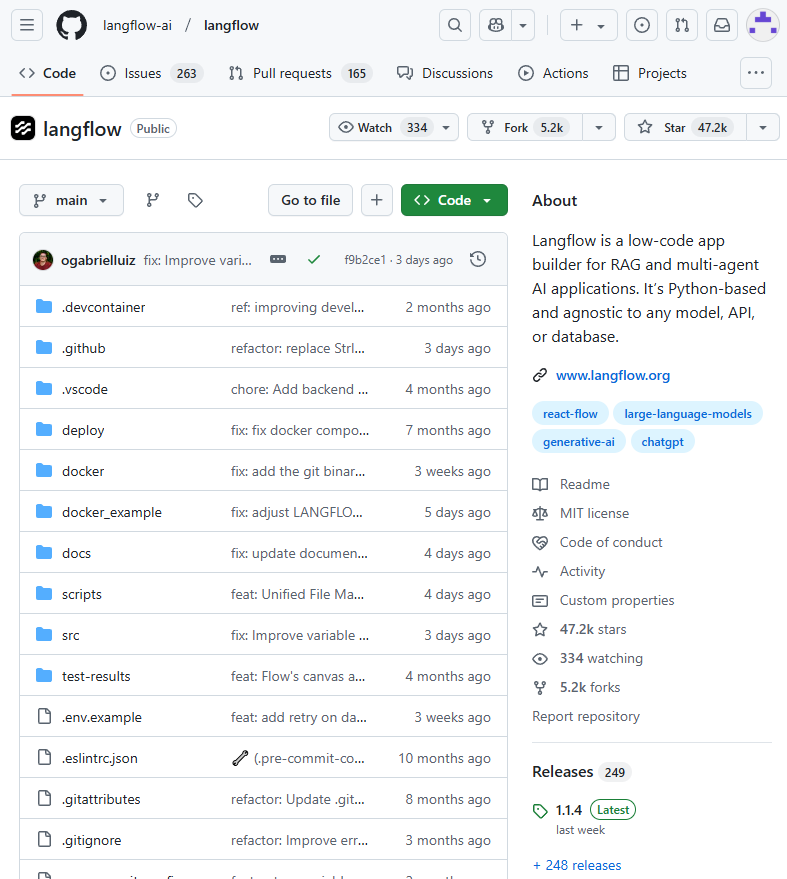Image resolution: width=787 pixels, height=879 pixels.
Task: Select the chatgpt topic tag
Action: click(x=663, y=442)
